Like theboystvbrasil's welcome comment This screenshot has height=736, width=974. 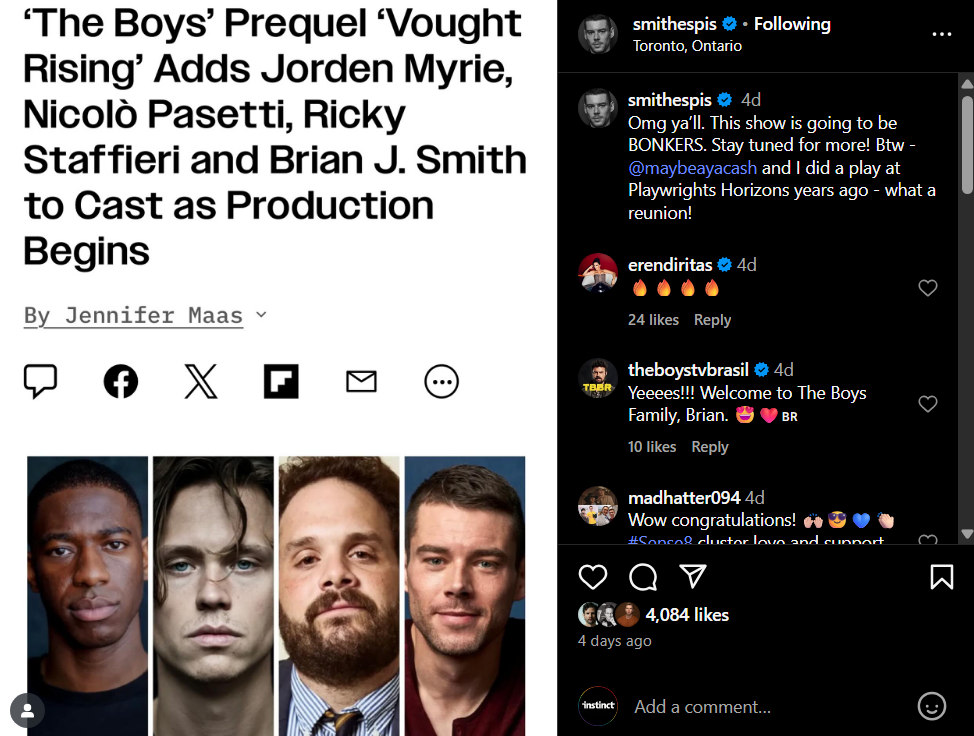click(927, 403)
